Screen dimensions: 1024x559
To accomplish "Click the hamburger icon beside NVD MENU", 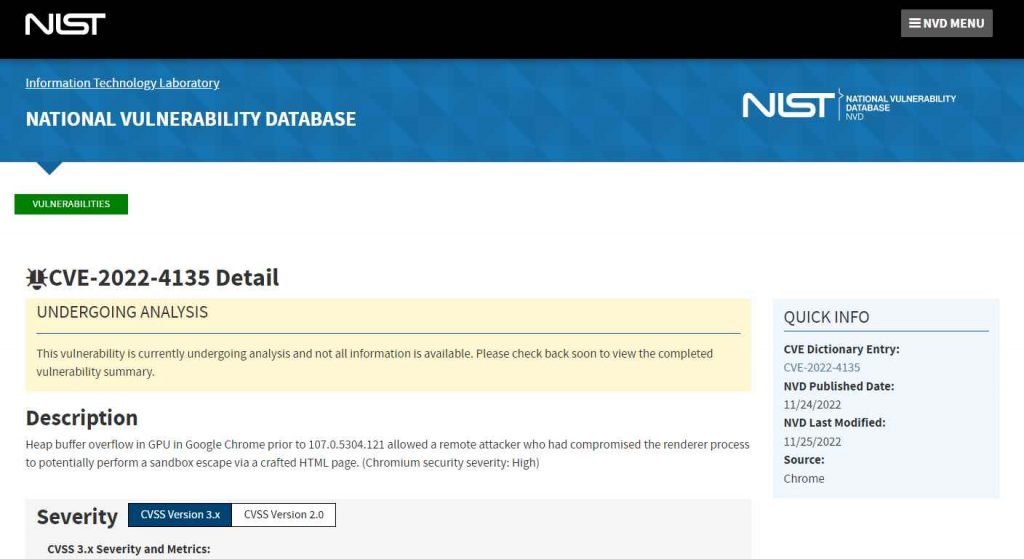I will pyautogui.click(x=914, y=24).
